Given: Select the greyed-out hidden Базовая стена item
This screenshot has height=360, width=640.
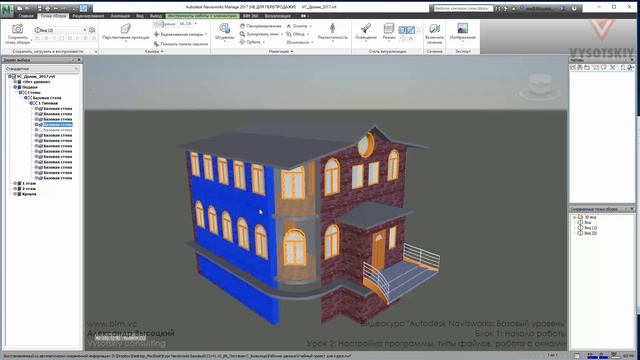Looking at the screenshot, I should (x=58, y=130).
